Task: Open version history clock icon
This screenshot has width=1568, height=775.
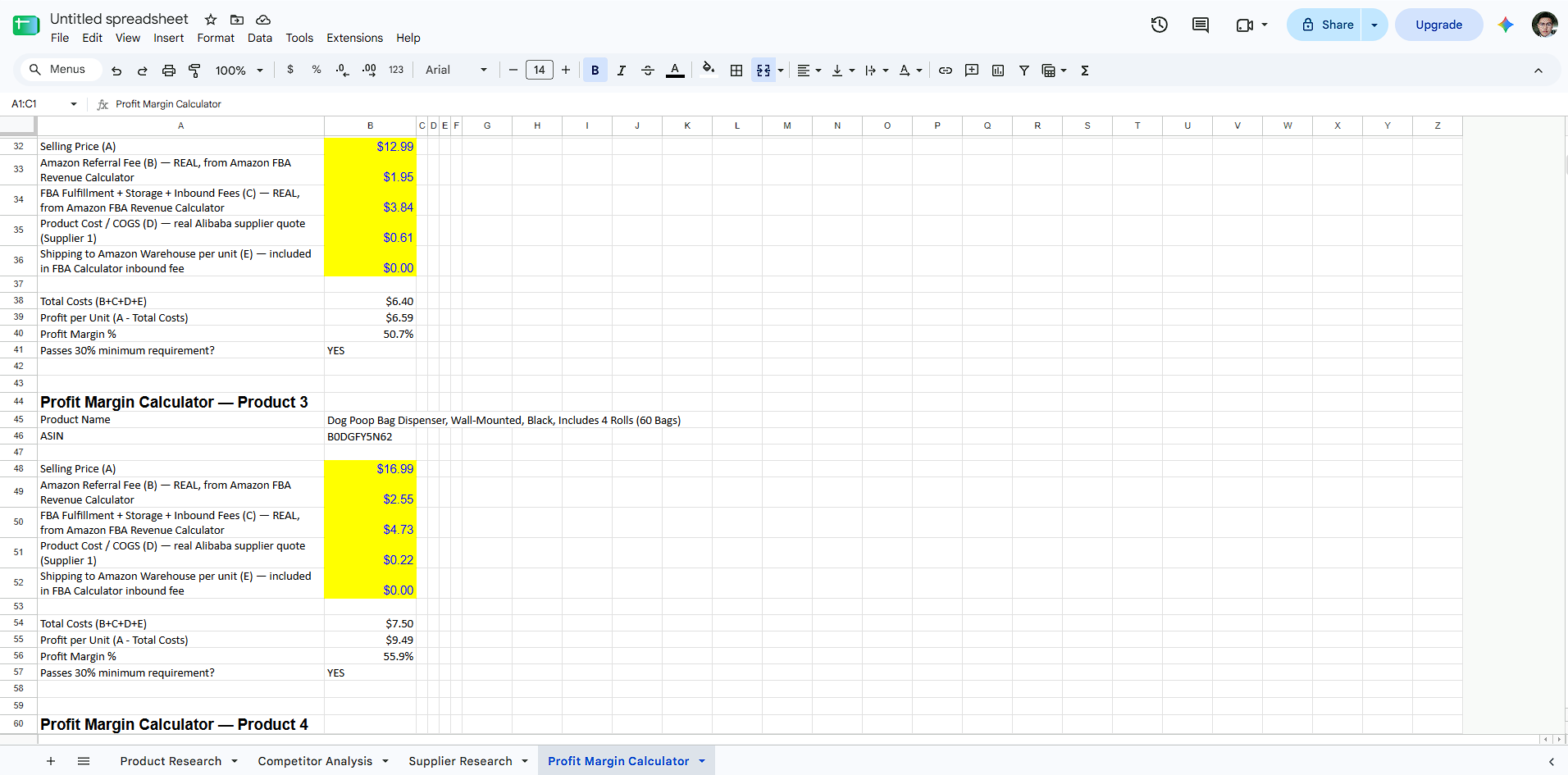Action: (1159, 25)
